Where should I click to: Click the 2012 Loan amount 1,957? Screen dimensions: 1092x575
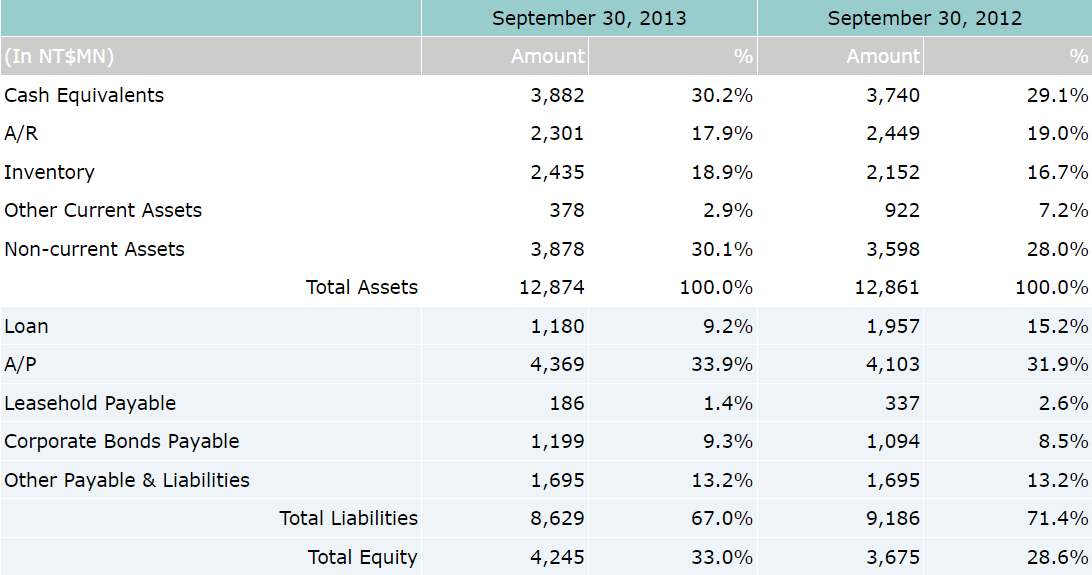(893, 326)
